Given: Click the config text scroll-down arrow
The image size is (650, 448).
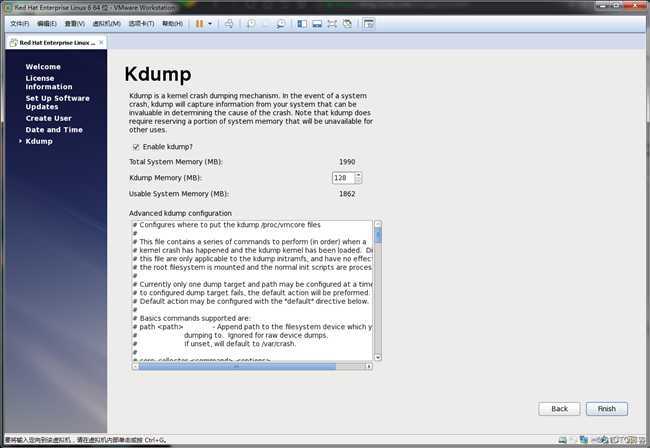Looking at the screenshot, I should [378, 357].
